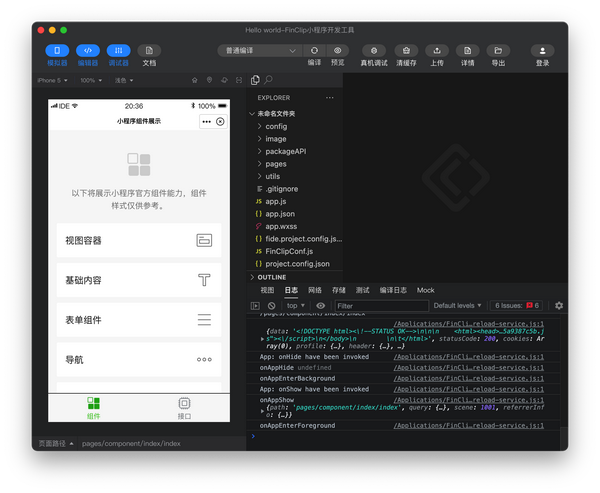Screen dimensions: 600x493
Task: Click the simulator home icon
Action: 194,80
